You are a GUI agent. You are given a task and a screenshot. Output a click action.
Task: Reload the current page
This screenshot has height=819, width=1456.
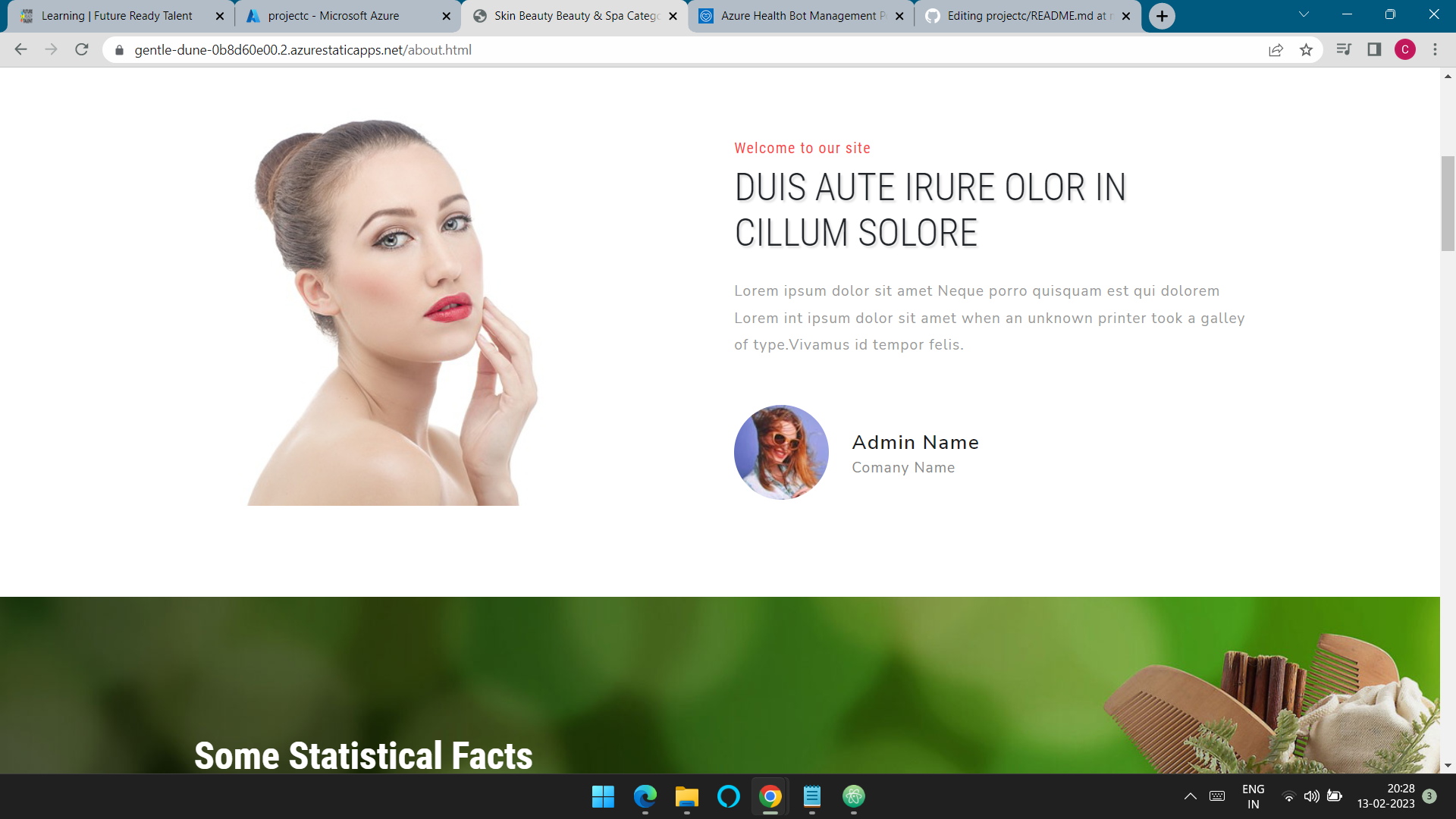[x=82, y=50]
